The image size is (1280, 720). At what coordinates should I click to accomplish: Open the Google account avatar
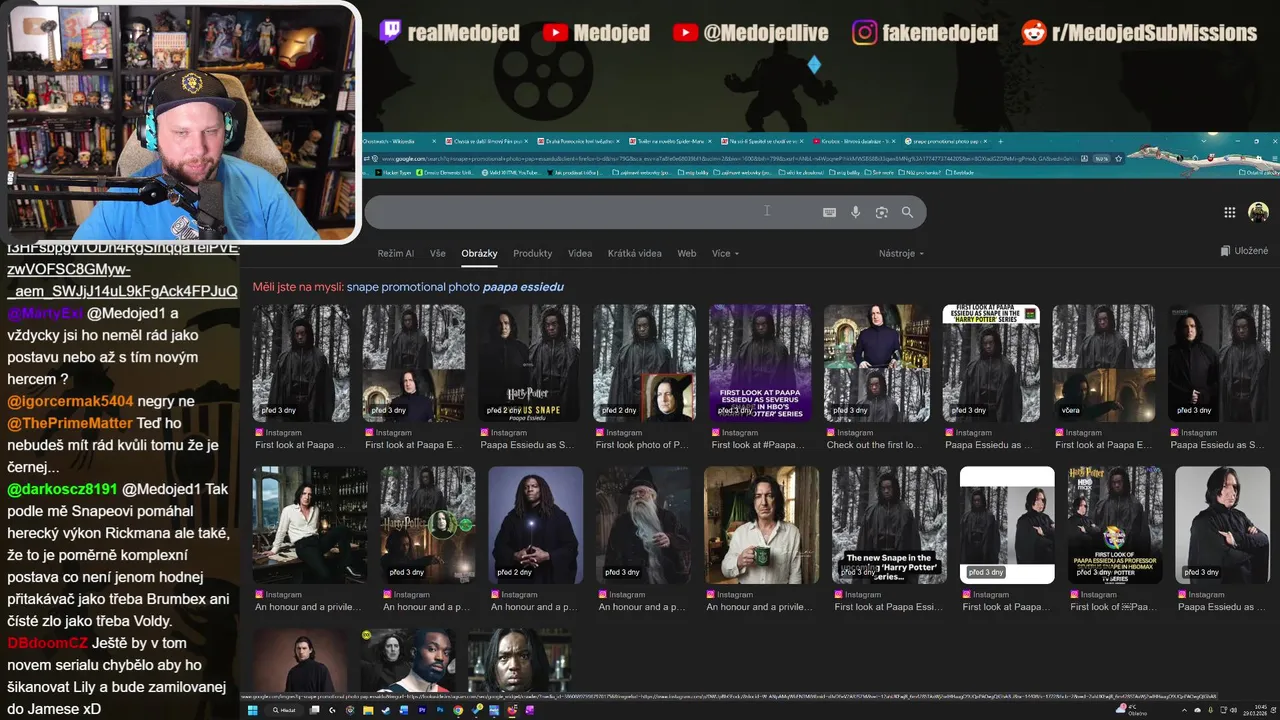[1258, 212]
